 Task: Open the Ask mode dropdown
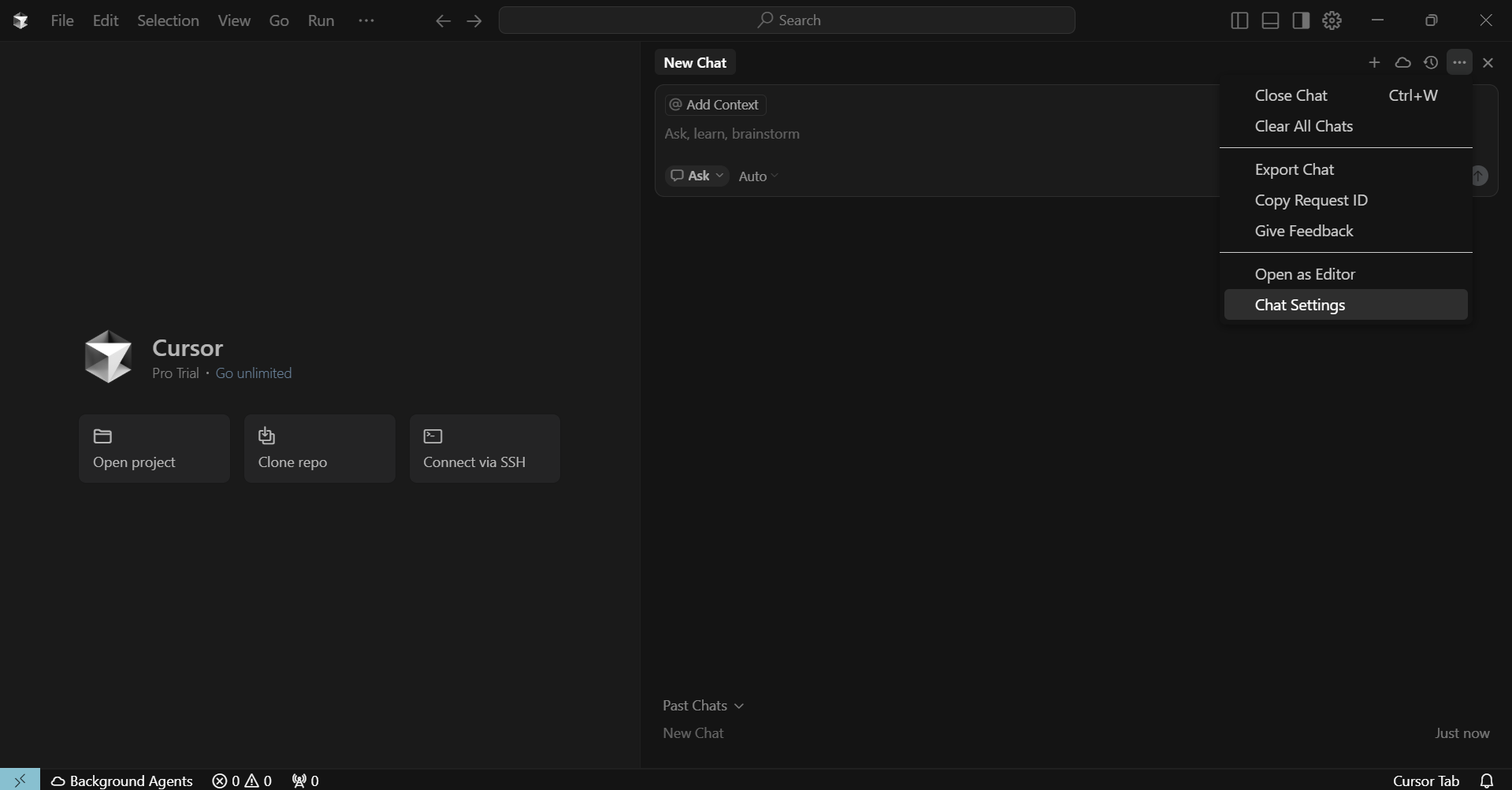coord(697,176)
